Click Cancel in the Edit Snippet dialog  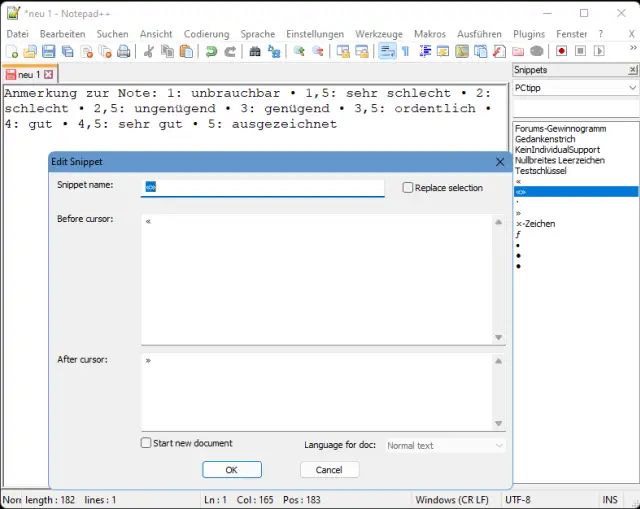click(x=329, y=470)
